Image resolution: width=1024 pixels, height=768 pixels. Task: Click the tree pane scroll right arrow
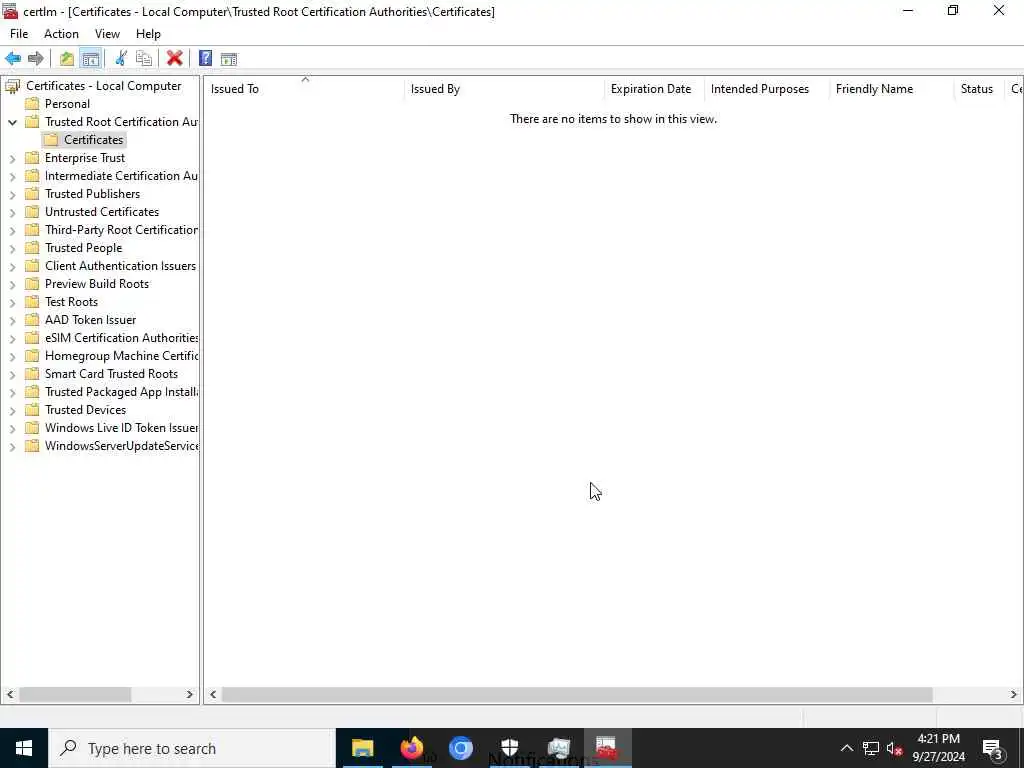coord(189,694)
